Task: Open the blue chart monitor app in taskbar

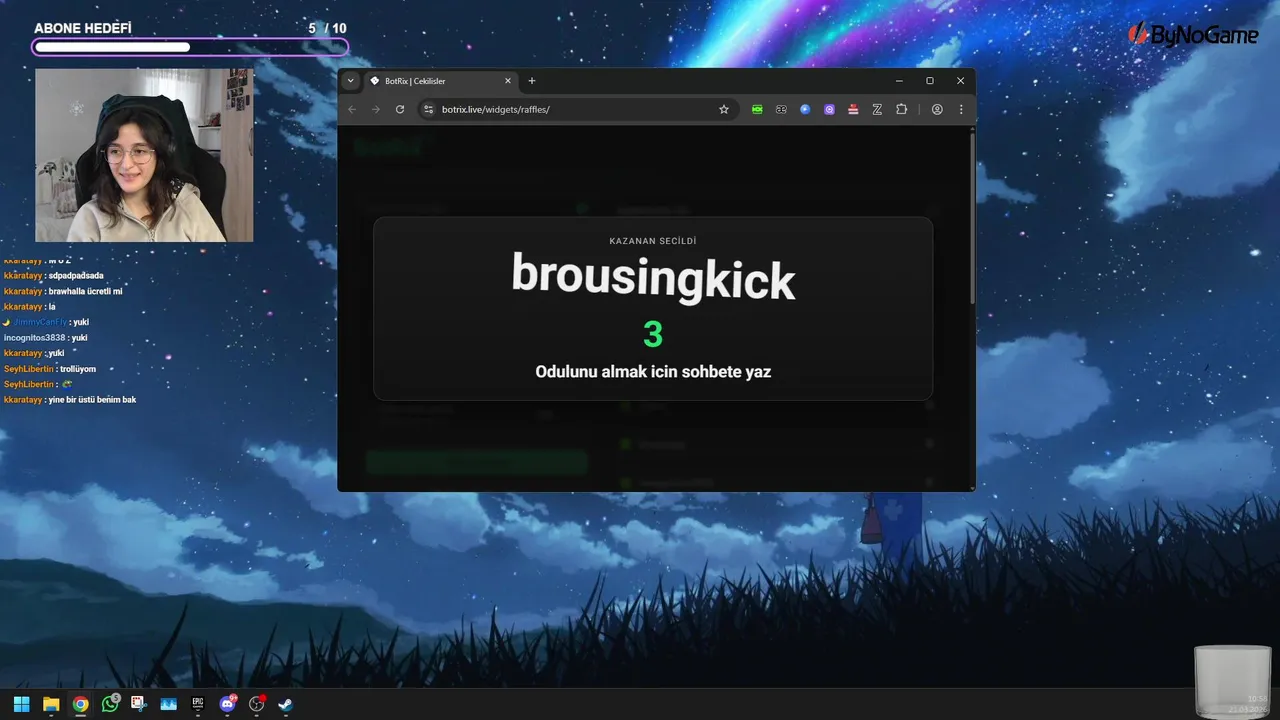Action: point(168,704)
